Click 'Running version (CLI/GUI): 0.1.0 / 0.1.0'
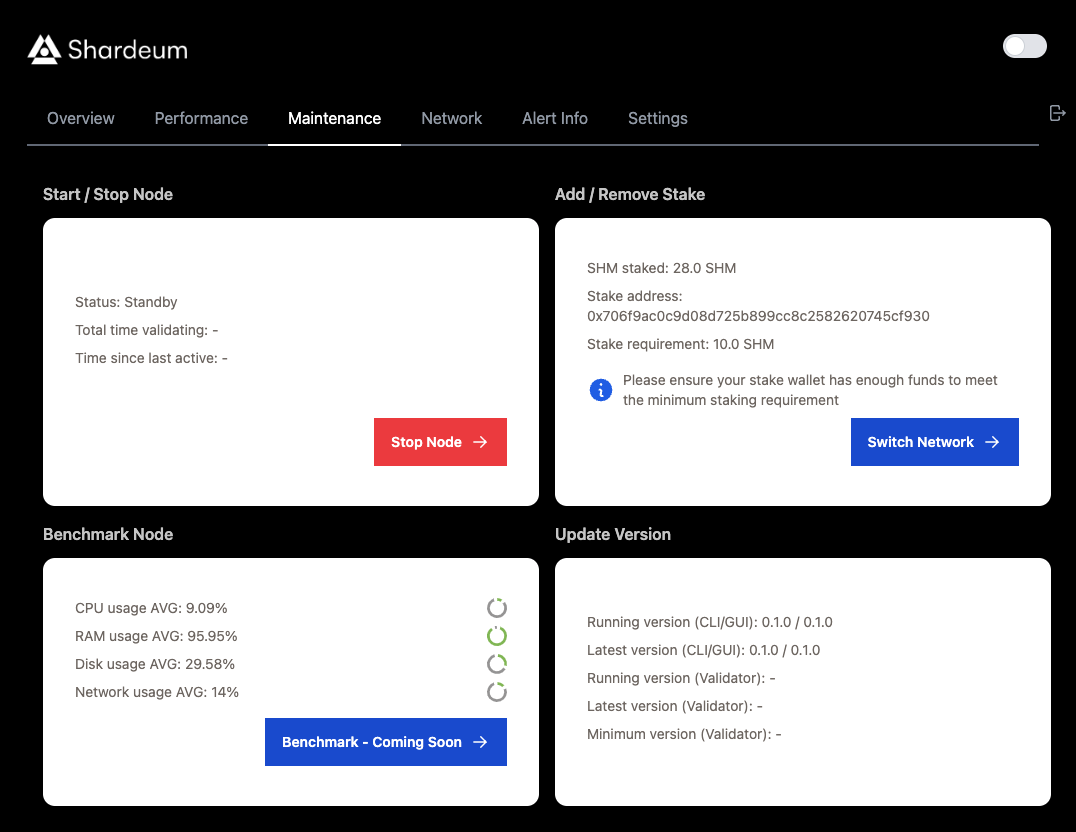The width and height of the screenshot is (1076, 832). pos(710,623)
